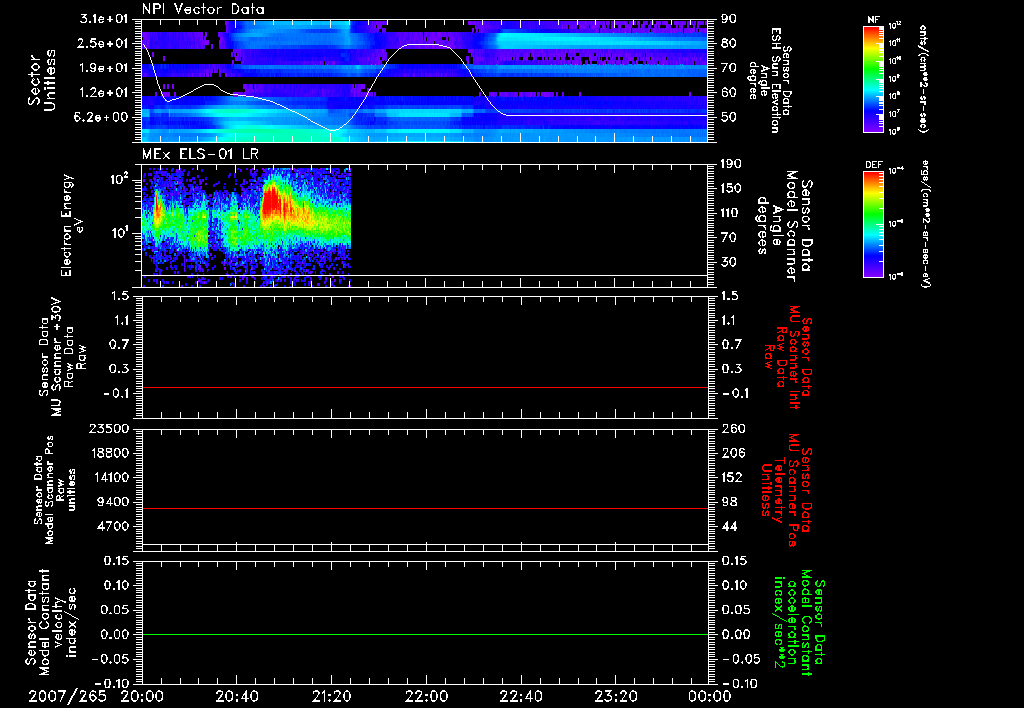Click the 9400 scanner position tick value
This screenshot has height=708, width=1024.
pos(112,502)
